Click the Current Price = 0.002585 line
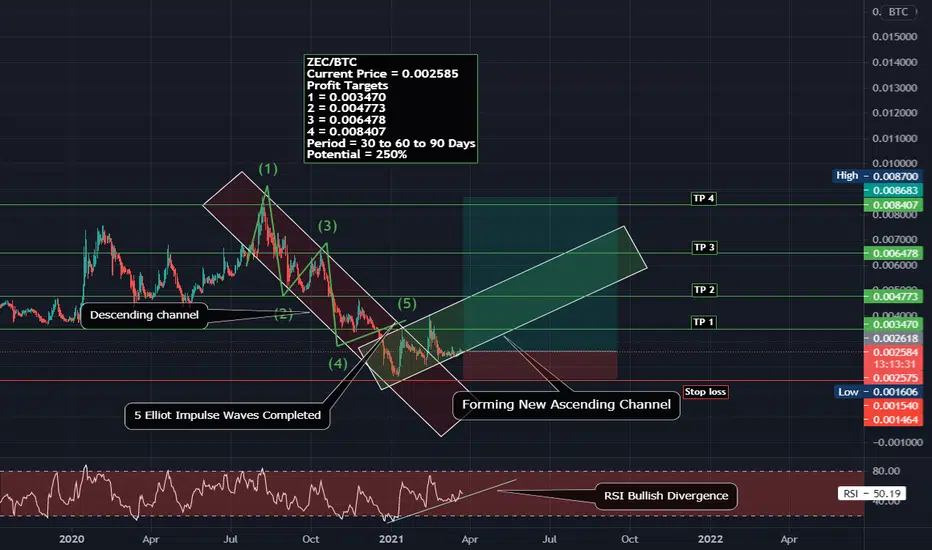 click(x=382, y=74)
